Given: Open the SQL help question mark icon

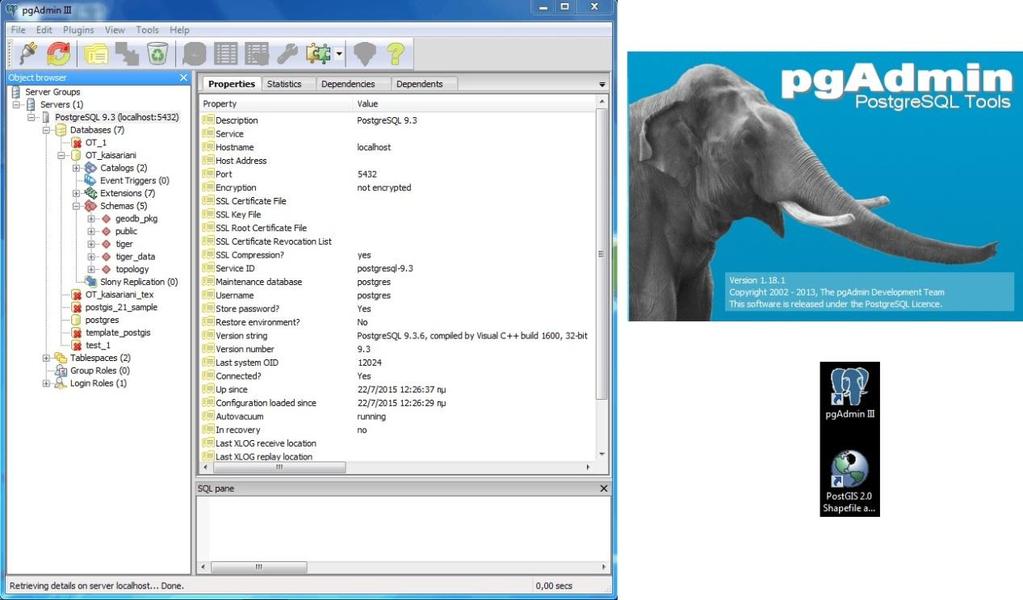Looking at the screenshot, I should pyautogui.click(x=395, y=53).
